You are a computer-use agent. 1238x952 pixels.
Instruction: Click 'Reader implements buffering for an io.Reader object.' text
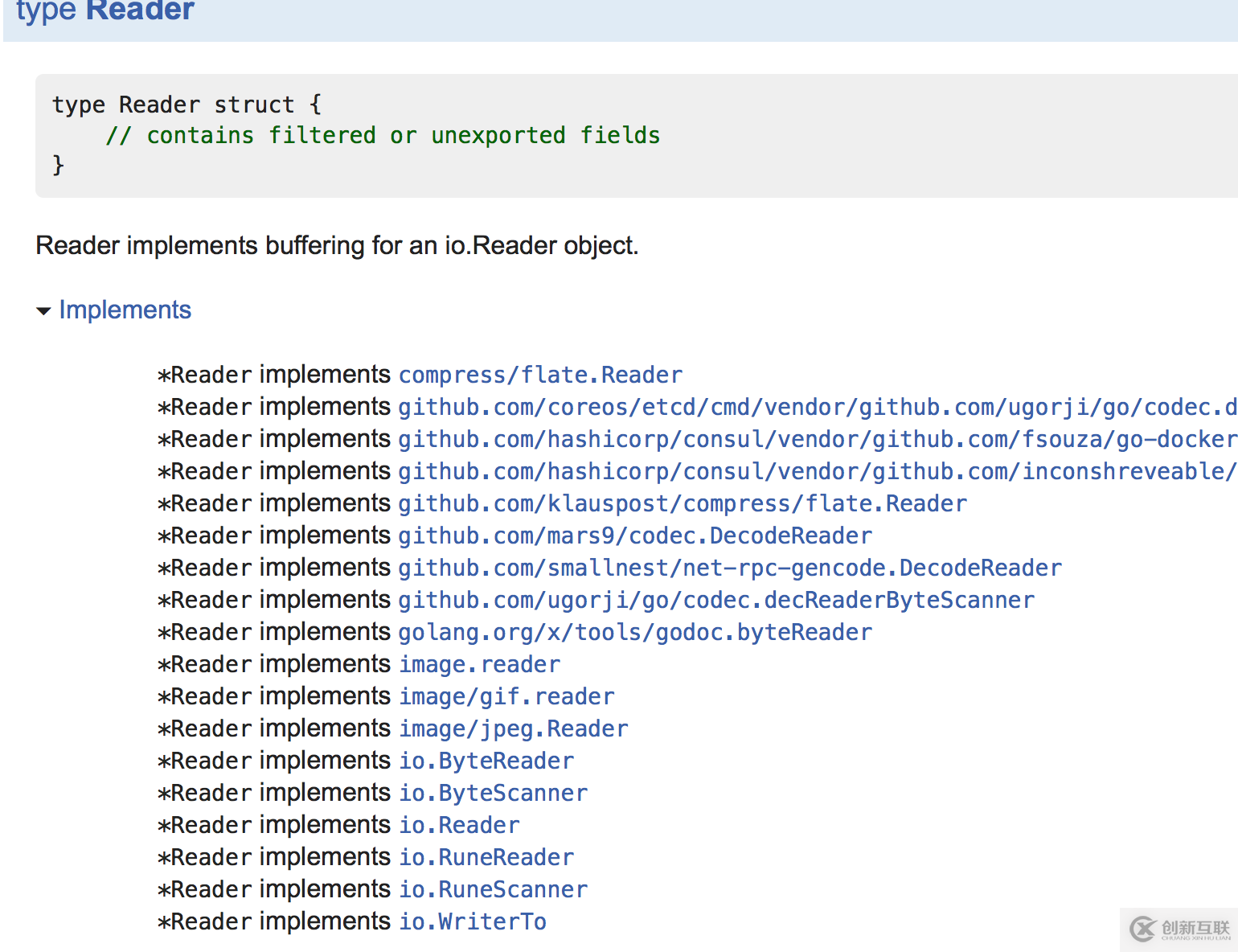coord(338,245)
